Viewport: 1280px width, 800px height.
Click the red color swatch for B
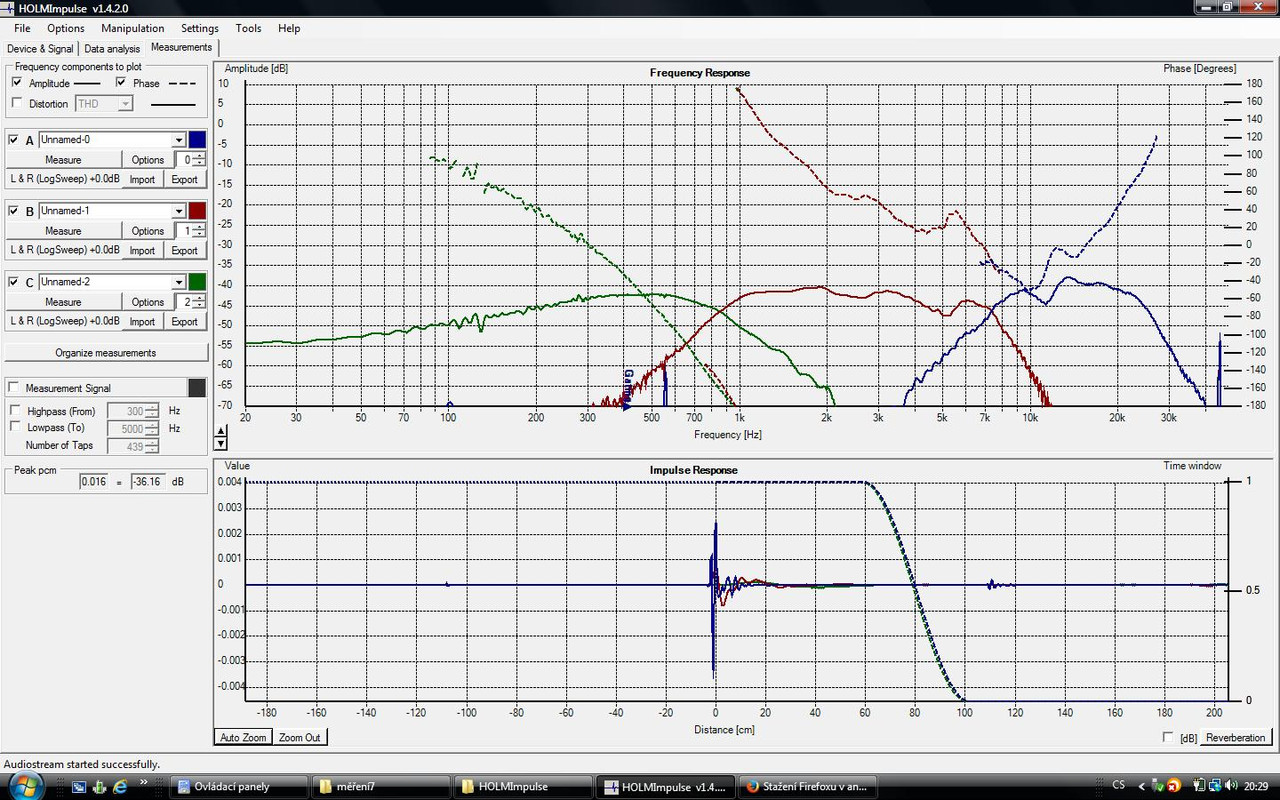coord(197,211)
